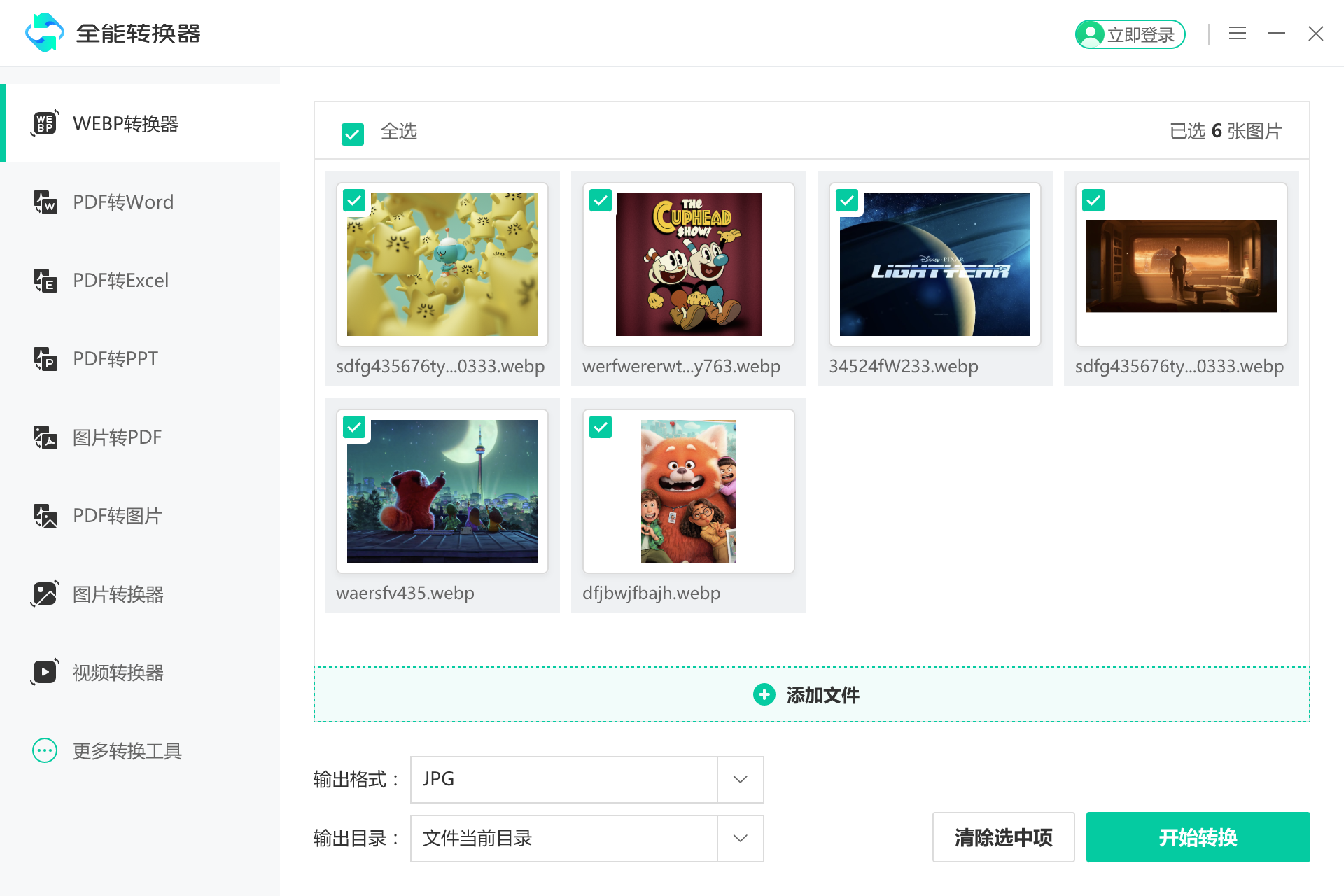Click the 视频转换器 play icon

[45, 673]
